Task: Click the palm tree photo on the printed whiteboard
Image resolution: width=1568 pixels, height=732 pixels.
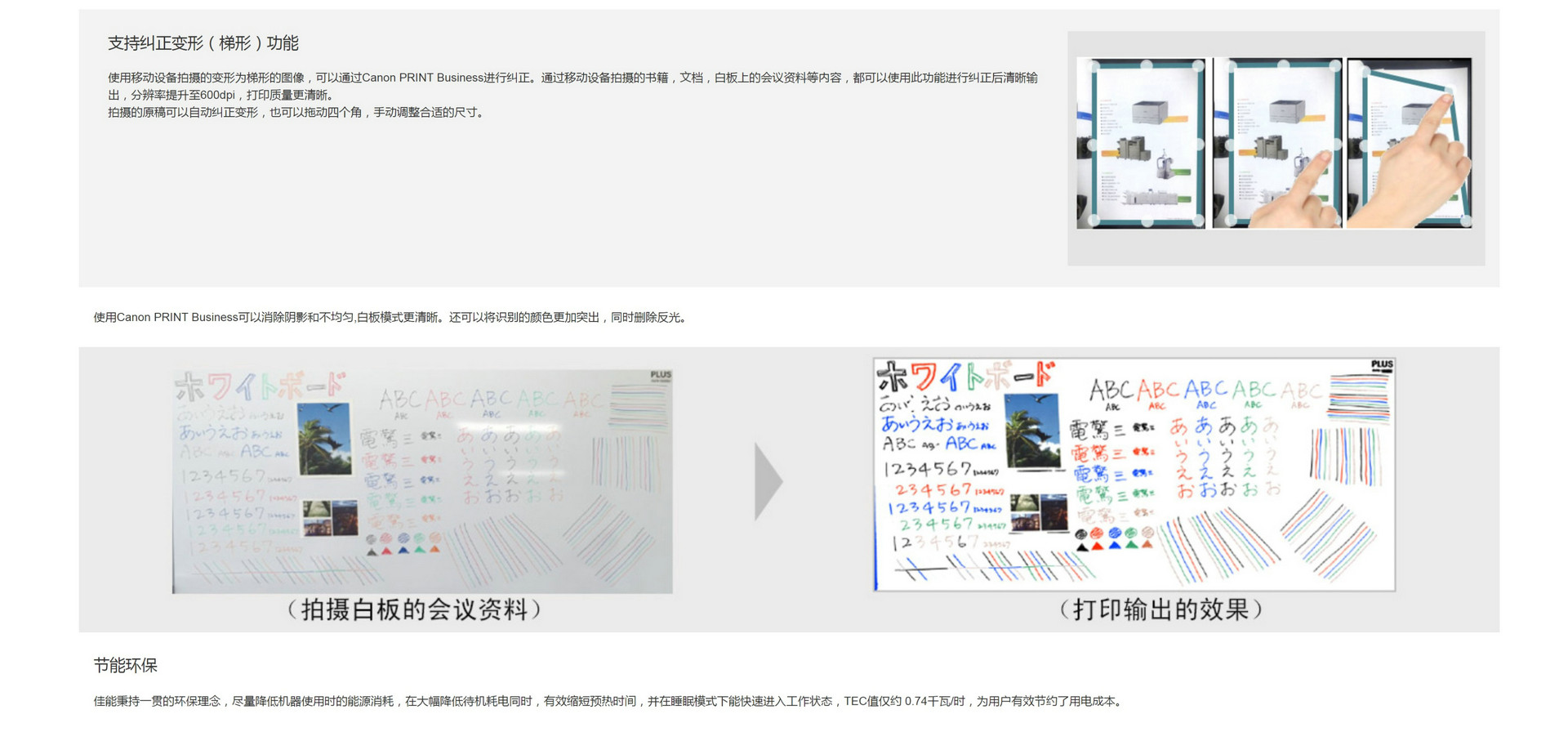Action: click(1032, 431)
